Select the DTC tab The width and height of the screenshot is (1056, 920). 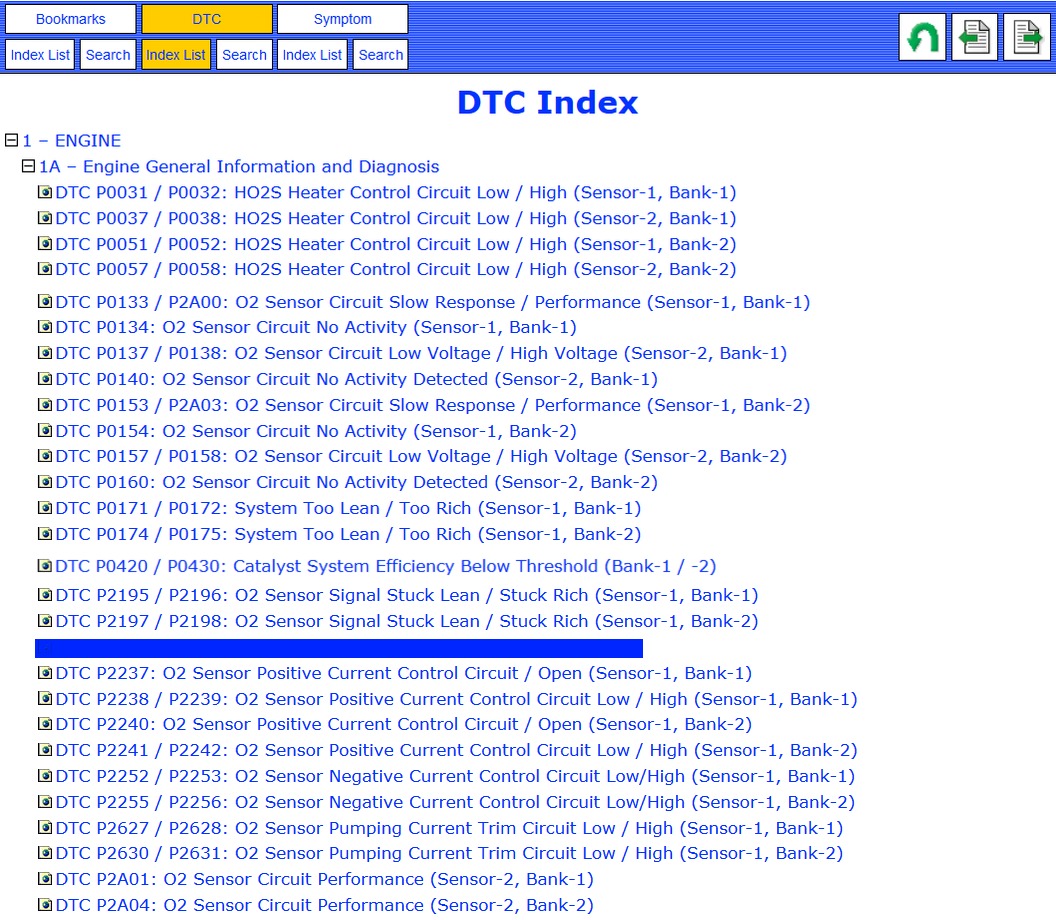[x=207, y=19]
